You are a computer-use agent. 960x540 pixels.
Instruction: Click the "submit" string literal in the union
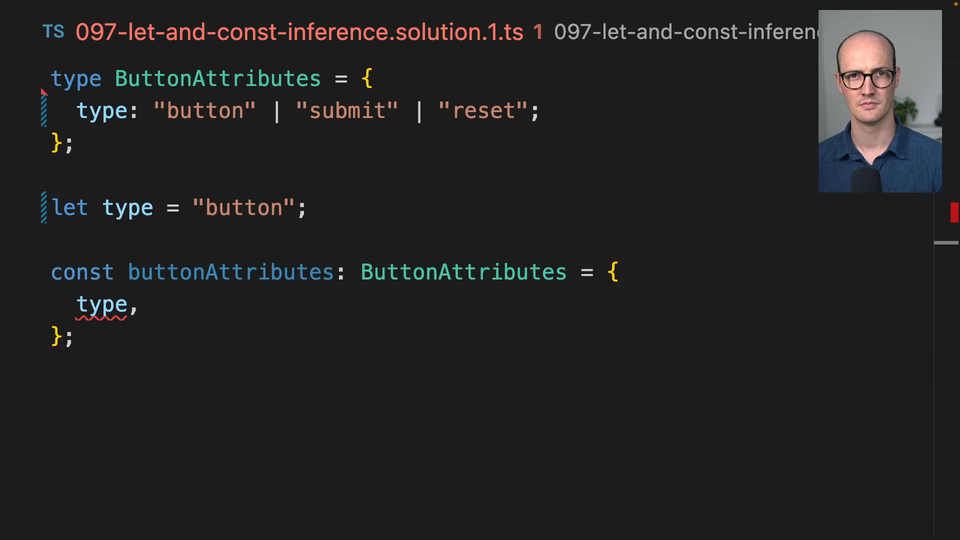[x=347, y=110]
